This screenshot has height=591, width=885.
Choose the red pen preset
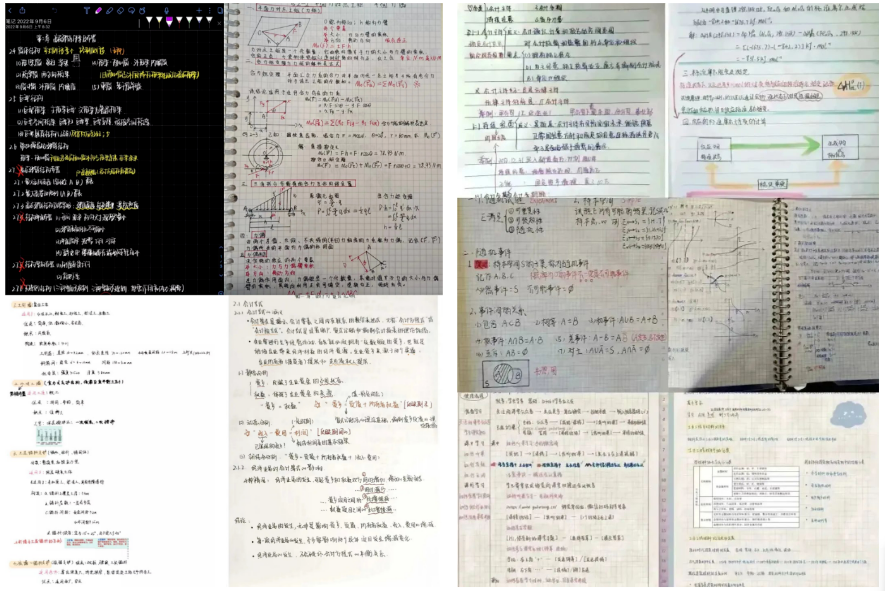point(179,21)
